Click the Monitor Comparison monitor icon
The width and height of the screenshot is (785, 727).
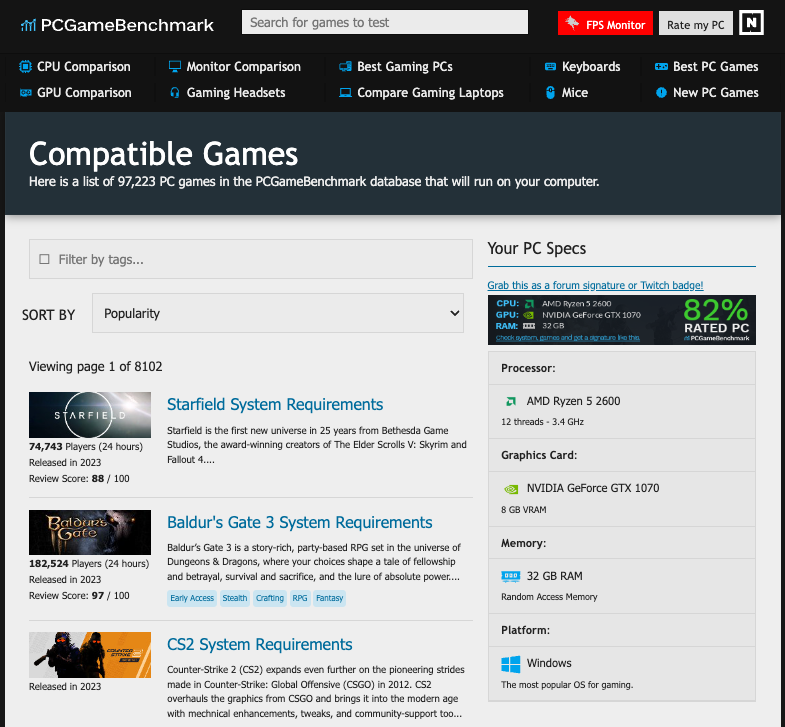click(175, 67)
